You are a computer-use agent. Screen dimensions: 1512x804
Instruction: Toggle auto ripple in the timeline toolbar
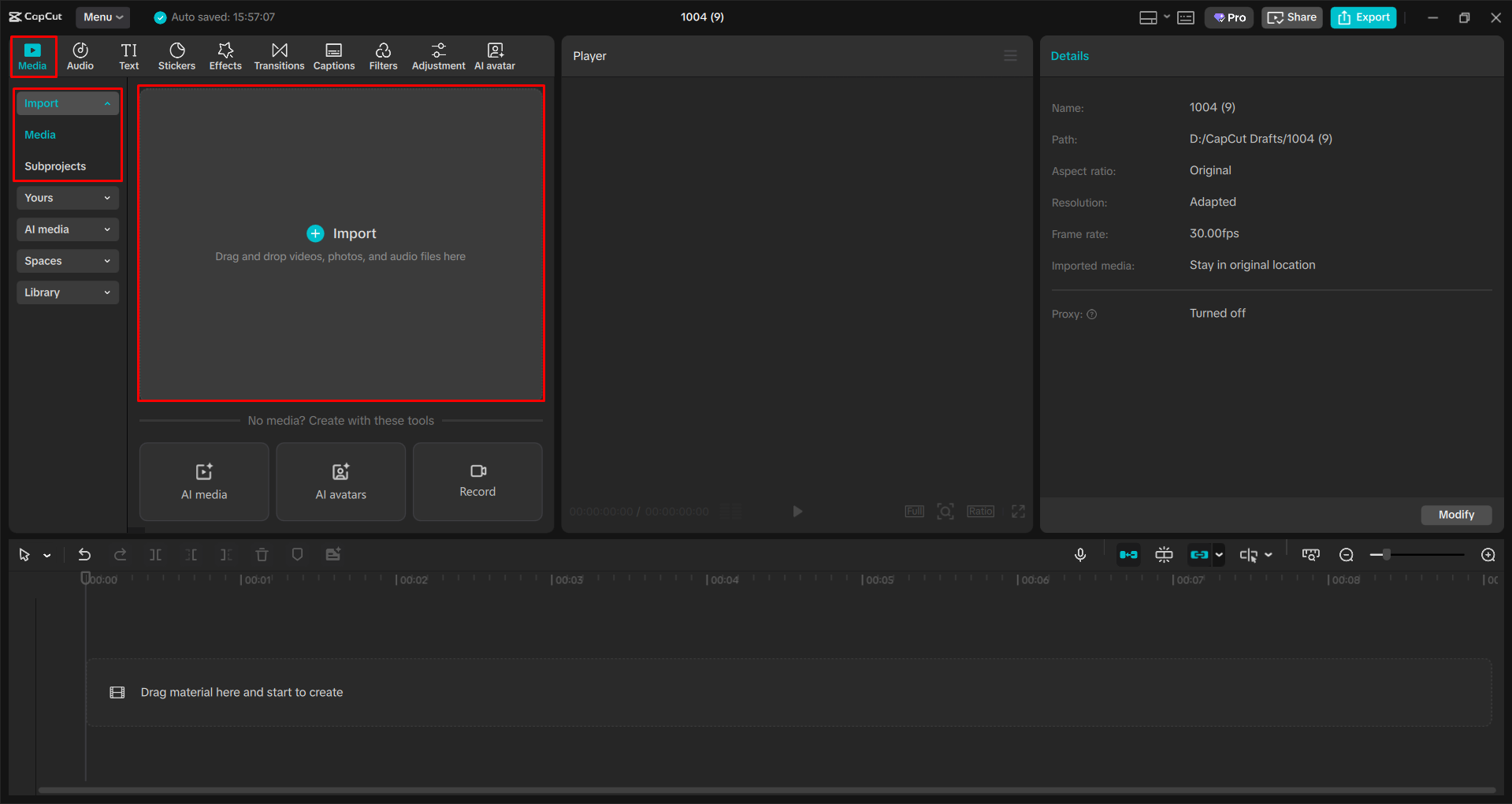1128,554
